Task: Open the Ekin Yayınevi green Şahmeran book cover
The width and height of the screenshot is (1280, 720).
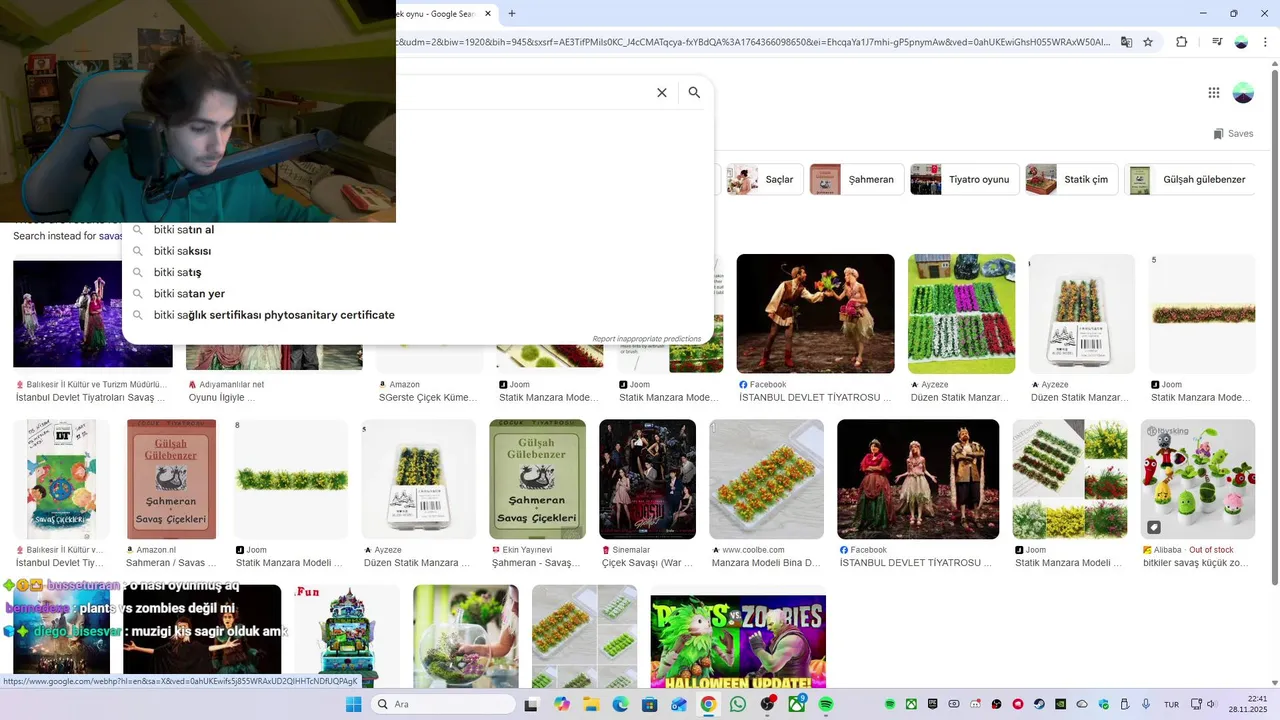Action: pos(537,479)
